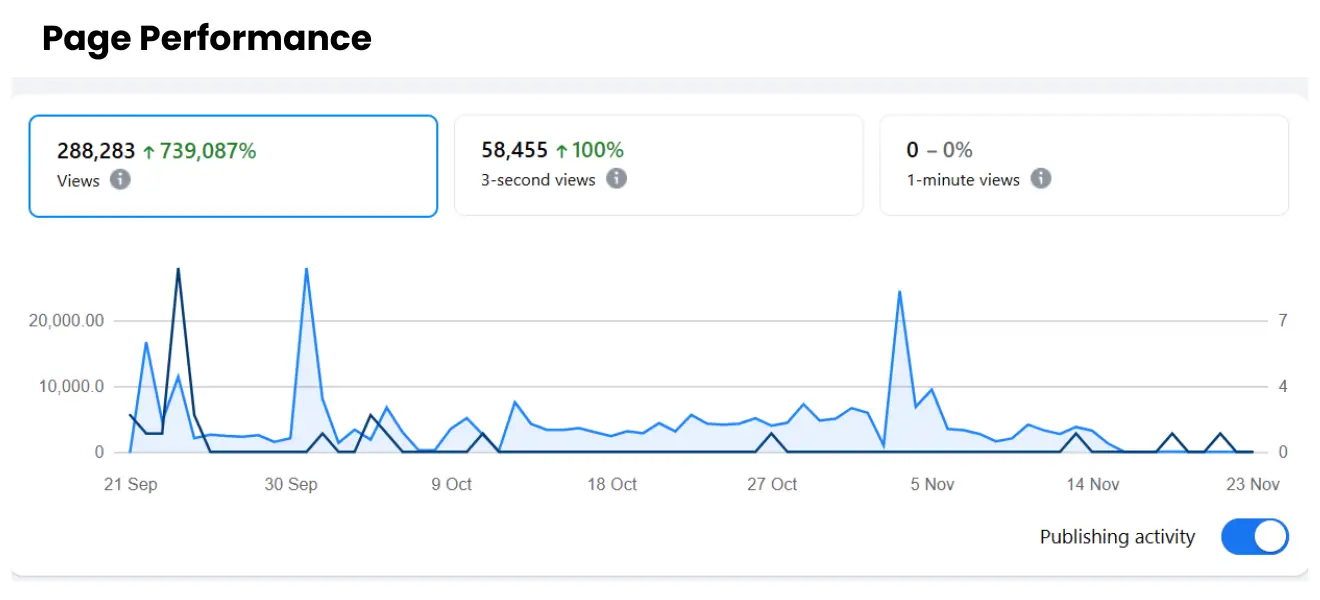Click the info icon next to 1-minute views
1320x600 pixels.
pos(1041,179)
